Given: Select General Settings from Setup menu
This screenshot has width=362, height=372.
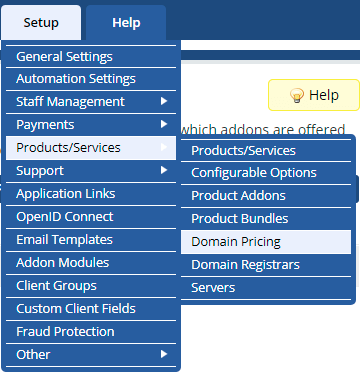Looking at the screenshot, I should 91,57.
